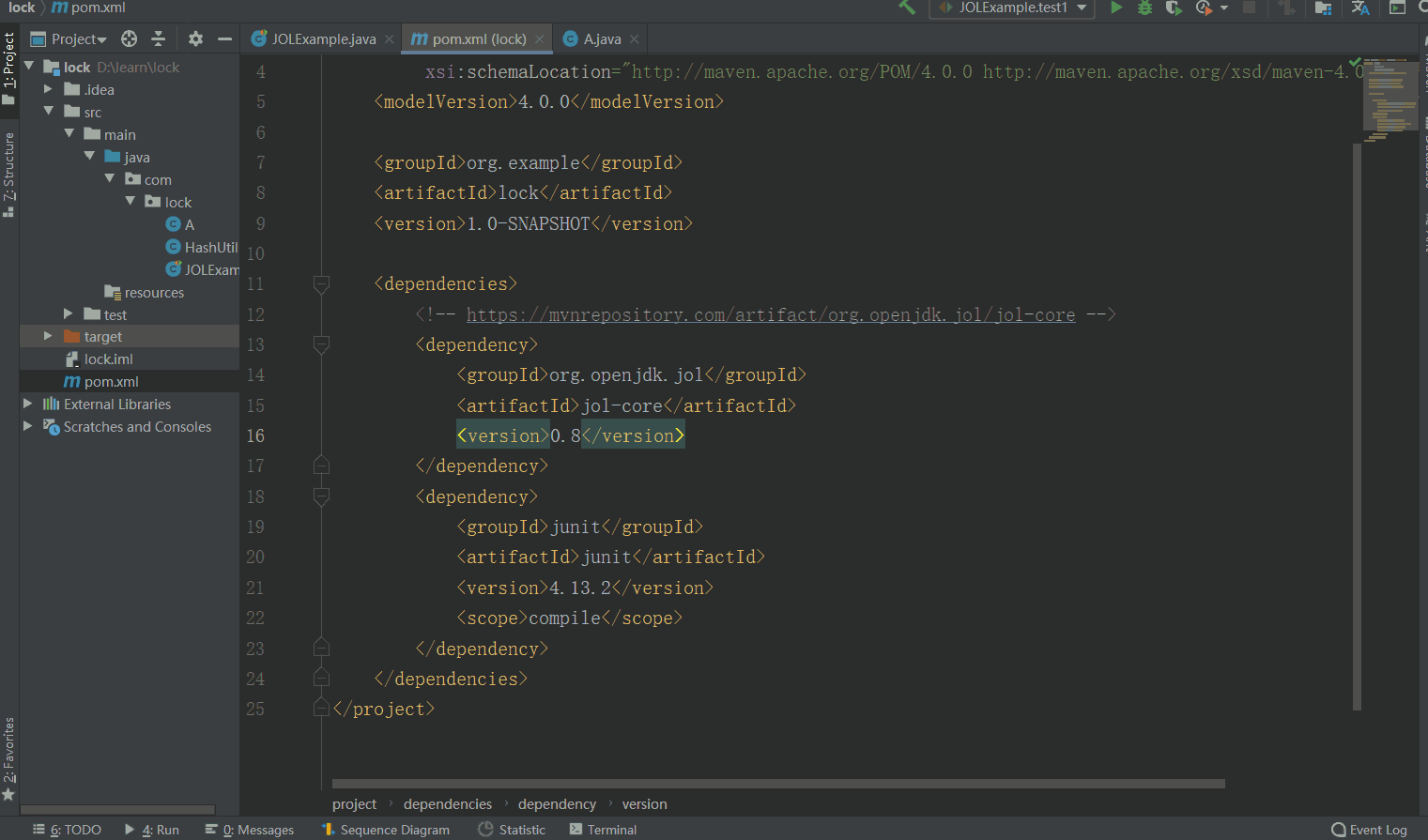This screenshot has height=840, width=1428.
Task: Click dependencies in the breadcrumb bar
Action: pos(448,804)
